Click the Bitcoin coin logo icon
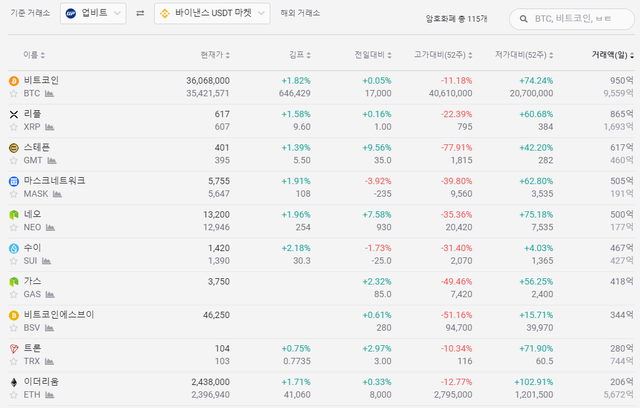The height and width of the screenshot is (408, 640). click(x=14, y=81)
